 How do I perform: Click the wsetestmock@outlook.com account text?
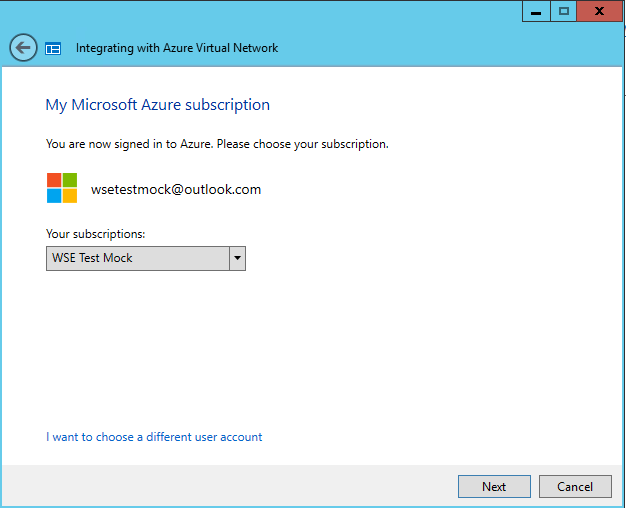(x=176, y=189)
